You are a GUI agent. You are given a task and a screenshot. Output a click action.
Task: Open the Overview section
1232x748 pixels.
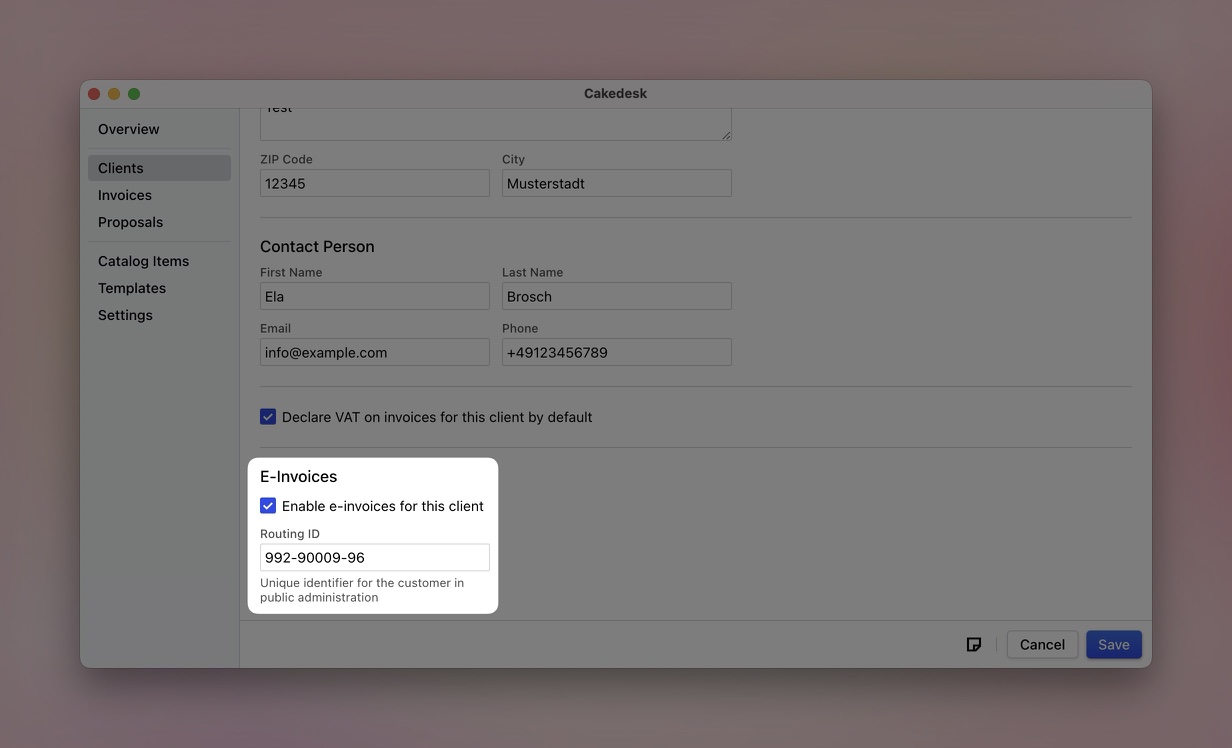pyautogui.click(x=128, y=129)
